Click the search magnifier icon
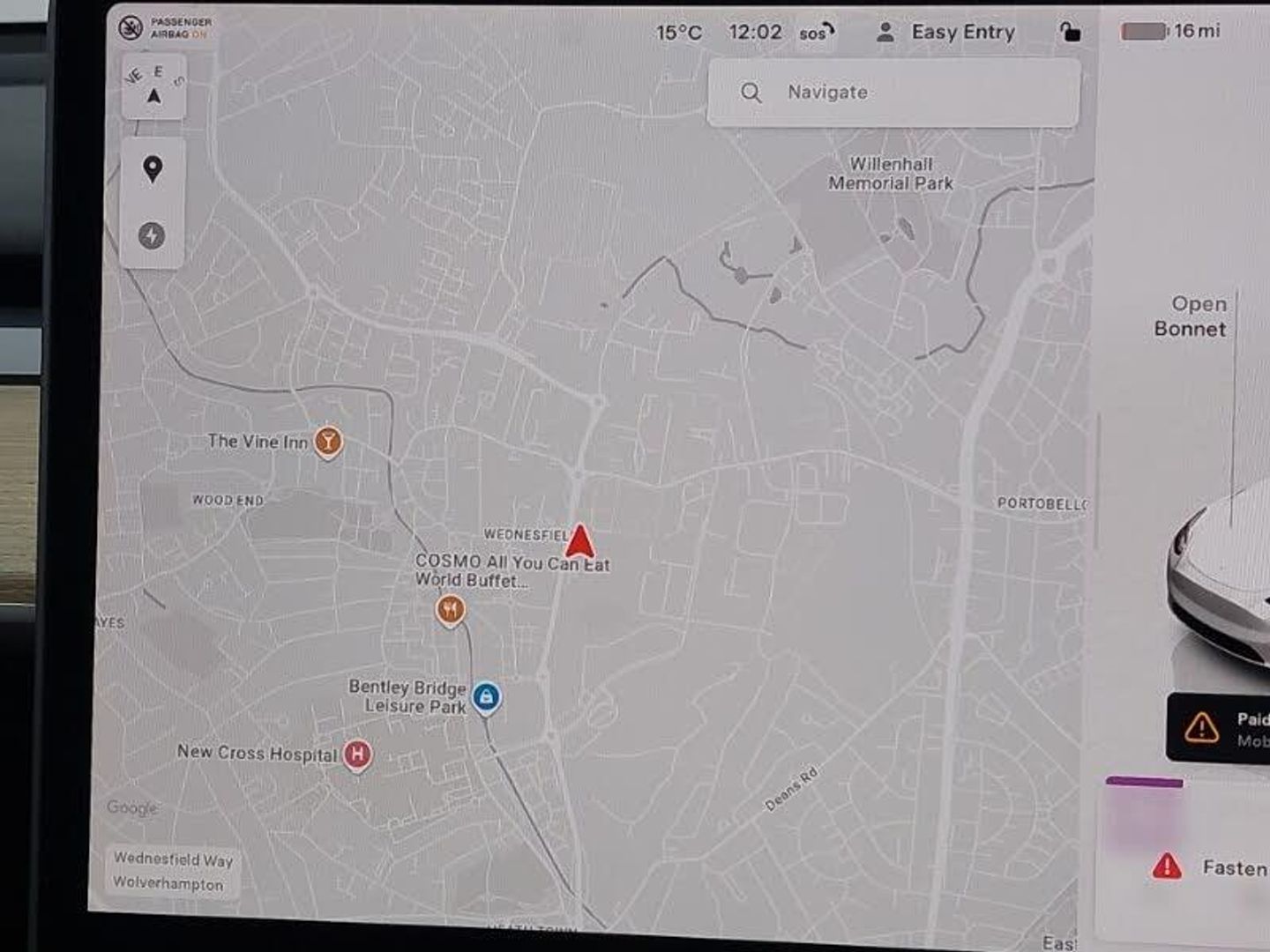The image size is (1270, 952). (x=751, y=92)
